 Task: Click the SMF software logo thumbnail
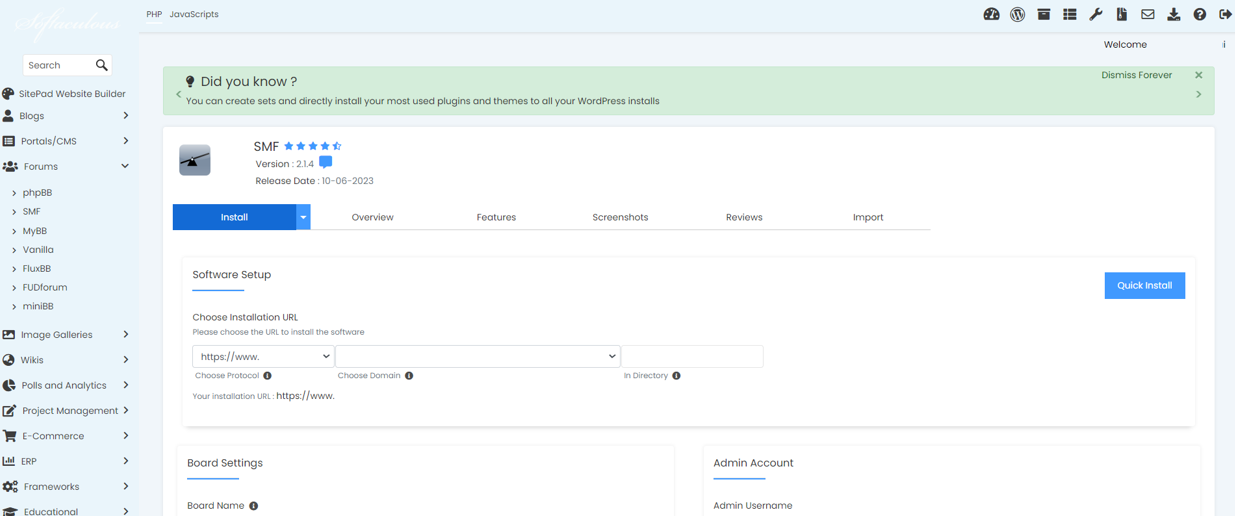coord(195,160)
